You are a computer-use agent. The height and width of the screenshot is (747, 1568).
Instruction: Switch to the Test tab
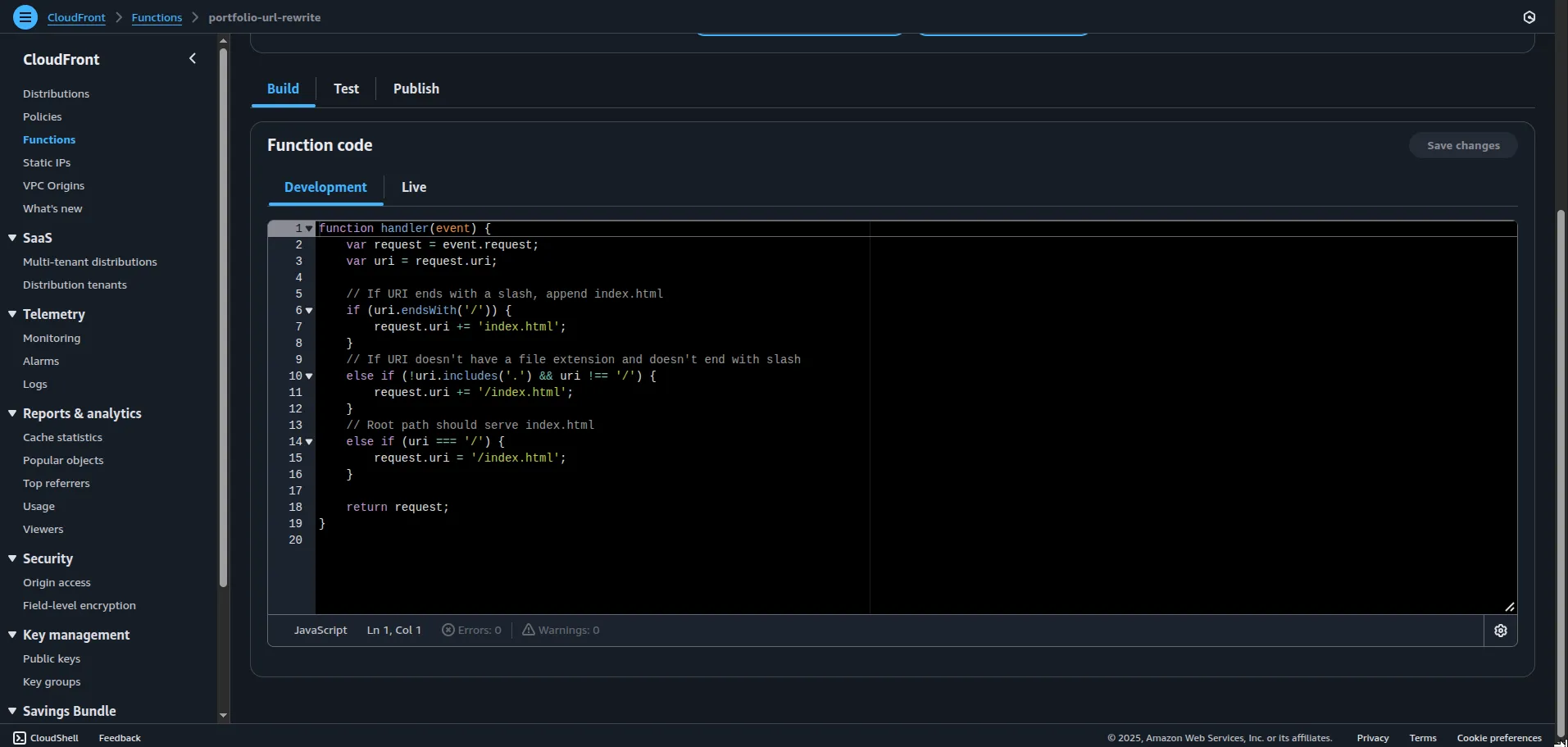[x=346, y=89]
